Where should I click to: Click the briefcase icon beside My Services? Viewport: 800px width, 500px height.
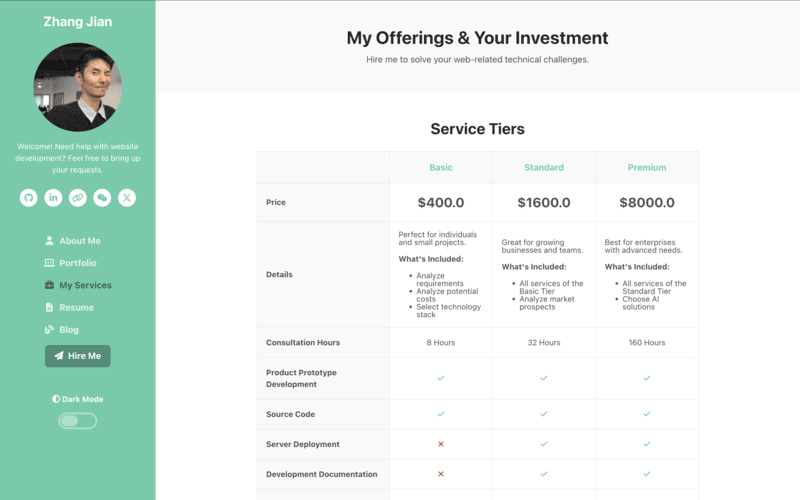pyautogui.click(x=50, y=285)
